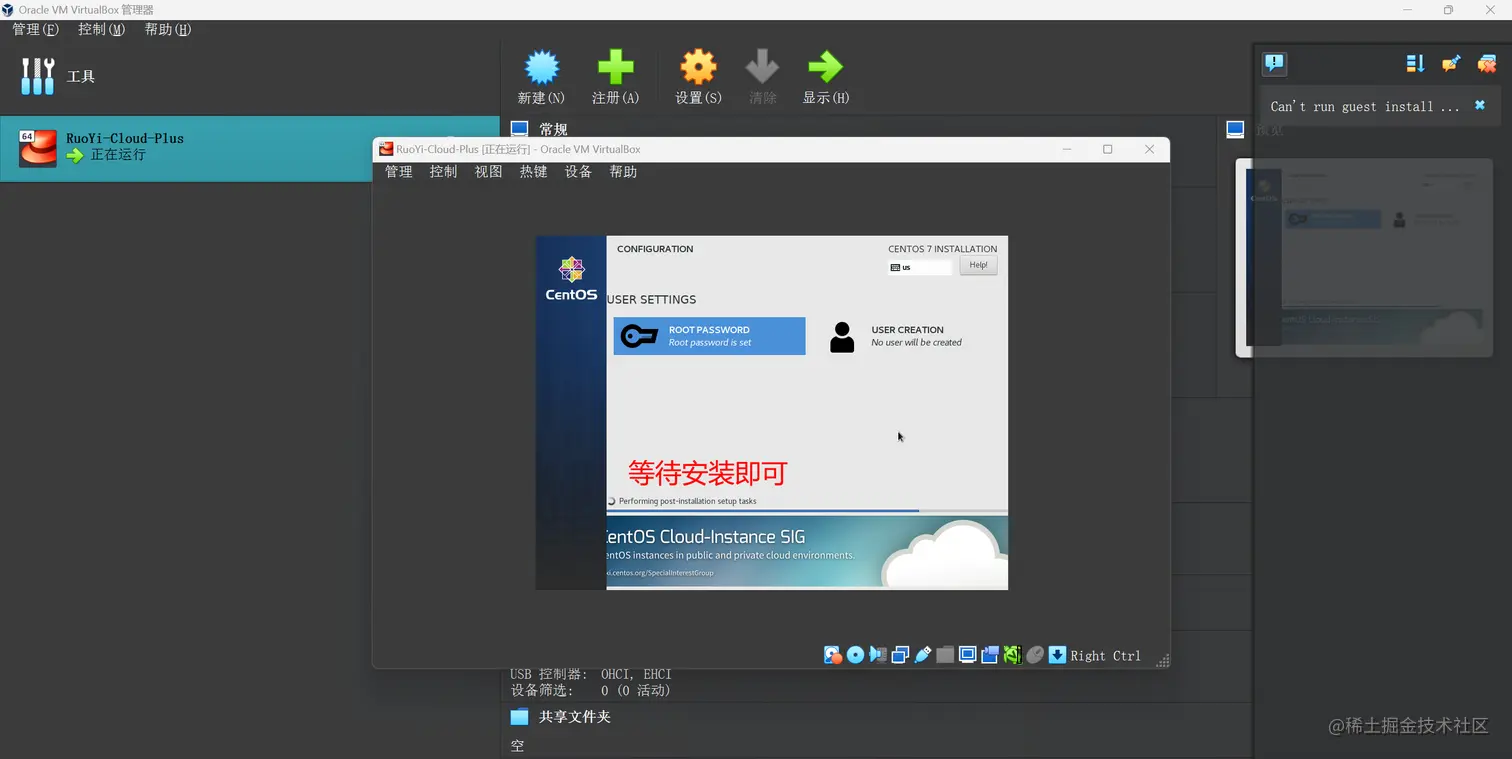Viewport: 1512px width, 759px height.
Task: Click the USER CREATION setting in installer
Action: (x=896, y=337)
